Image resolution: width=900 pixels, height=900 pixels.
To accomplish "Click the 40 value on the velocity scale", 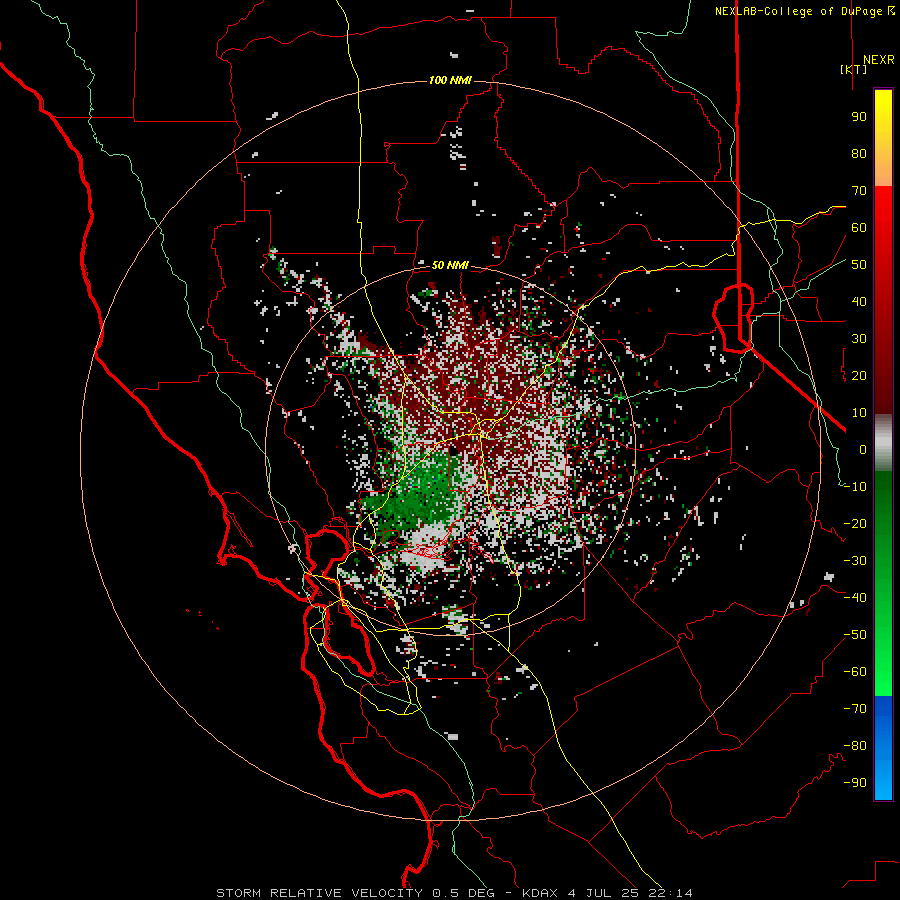I will (859, 301).
